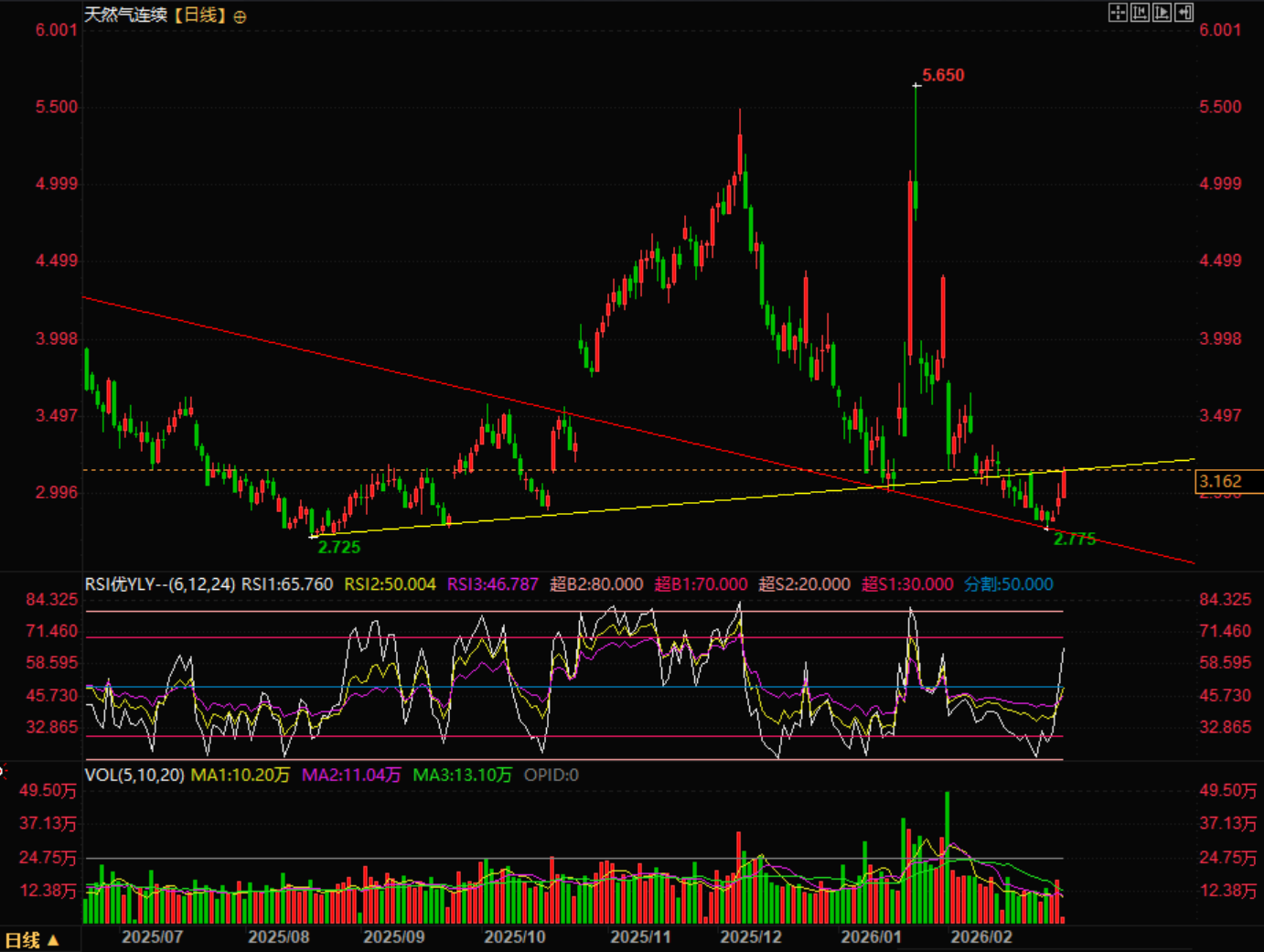Click the MA2:11.04万 volume average
1264x952 pixels.
pyautogui.click(x=352, y=775)
